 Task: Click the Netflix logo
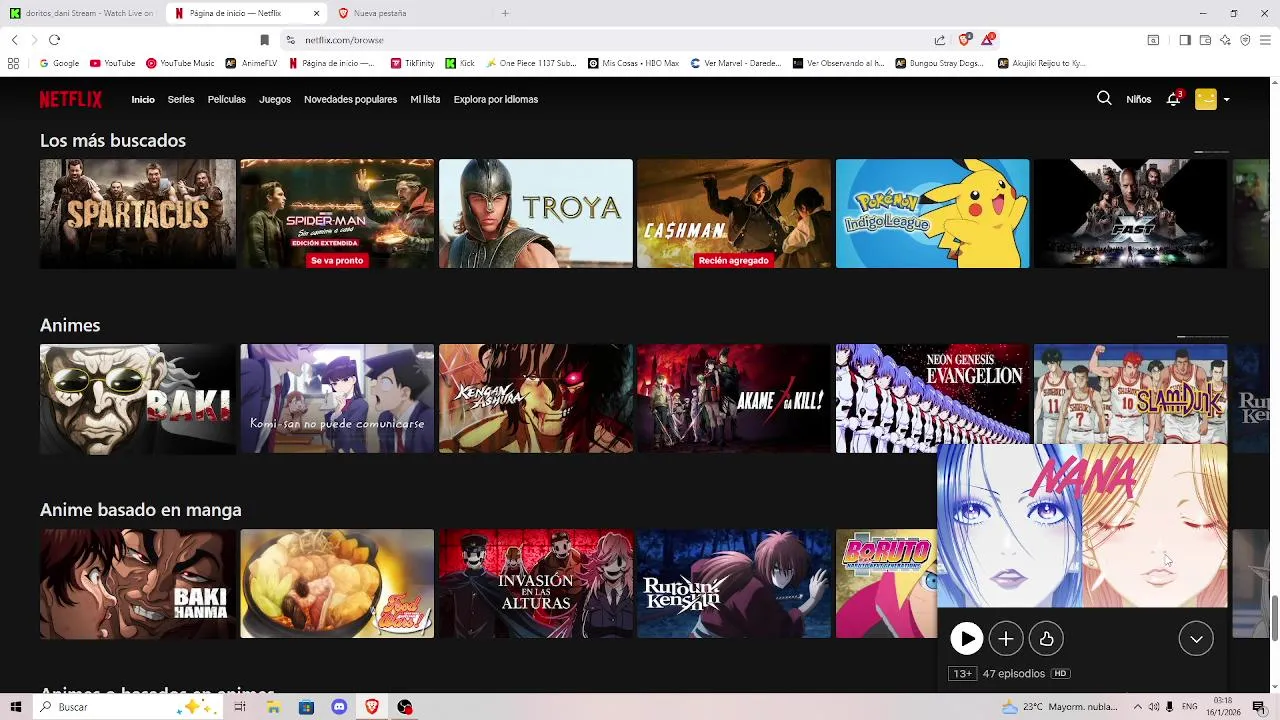coord(71,99)
